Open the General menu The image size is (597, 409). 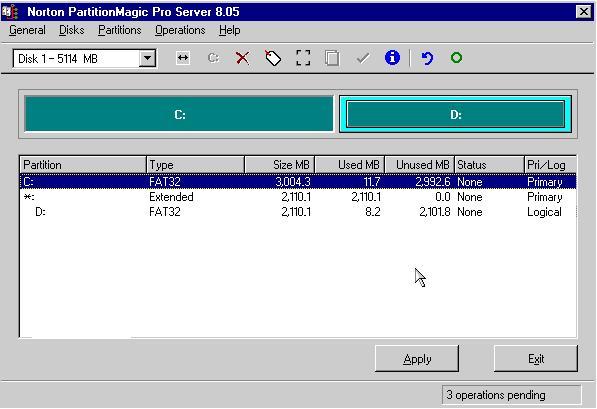click(27, 30)
